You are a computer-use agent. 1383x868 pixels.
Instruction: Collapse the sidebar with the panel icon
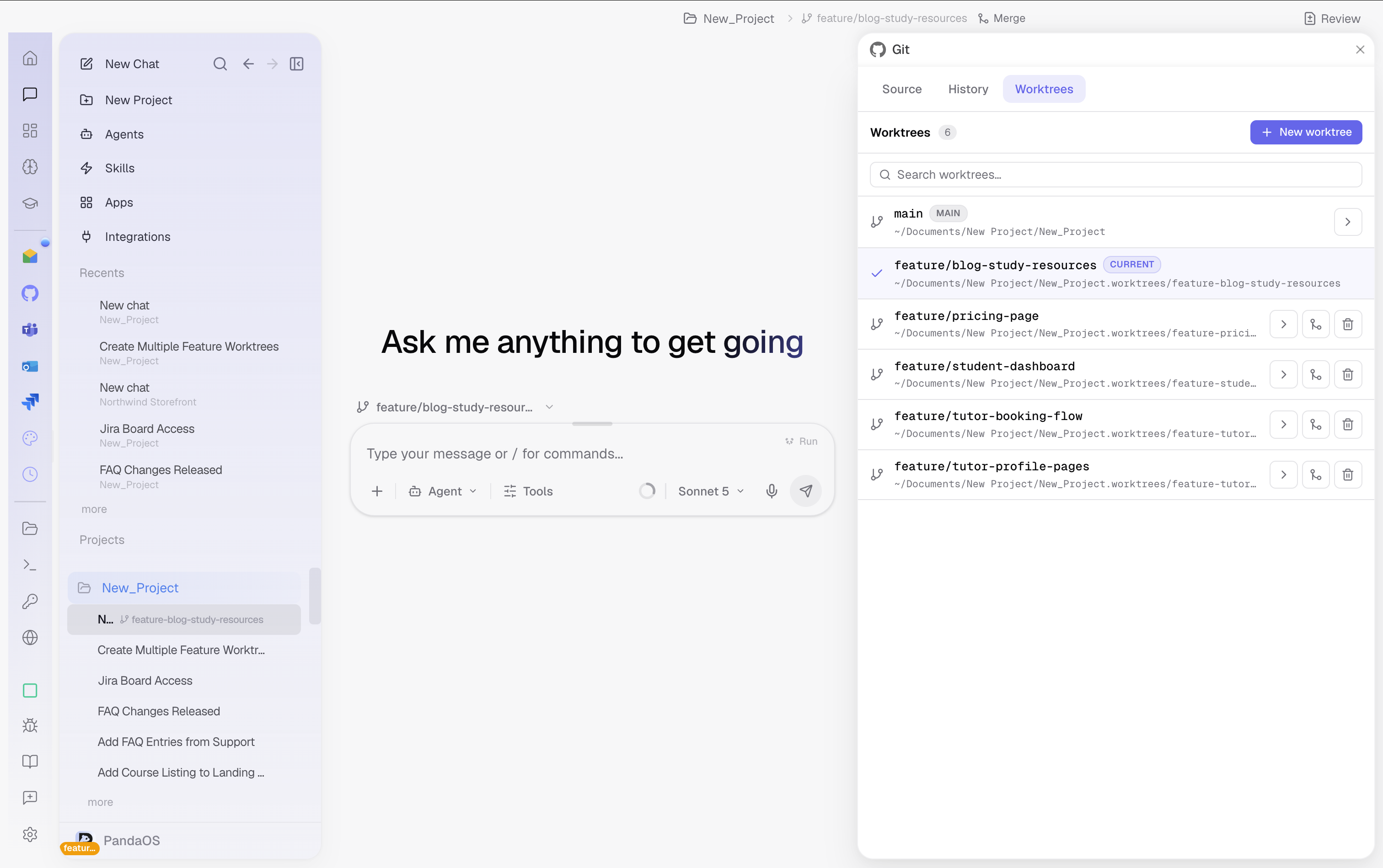[296, 64]
